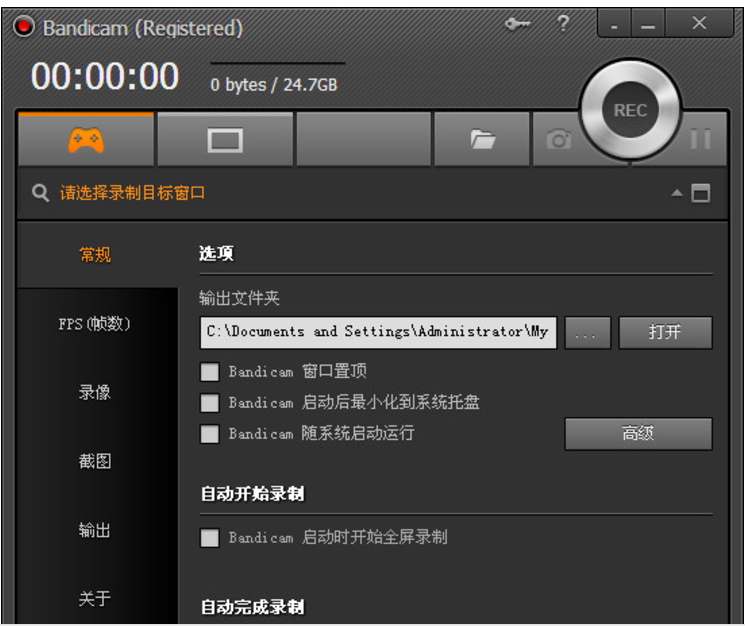Click the window target icon next to the up arrow
745x626 pixels.
(701, 193)
